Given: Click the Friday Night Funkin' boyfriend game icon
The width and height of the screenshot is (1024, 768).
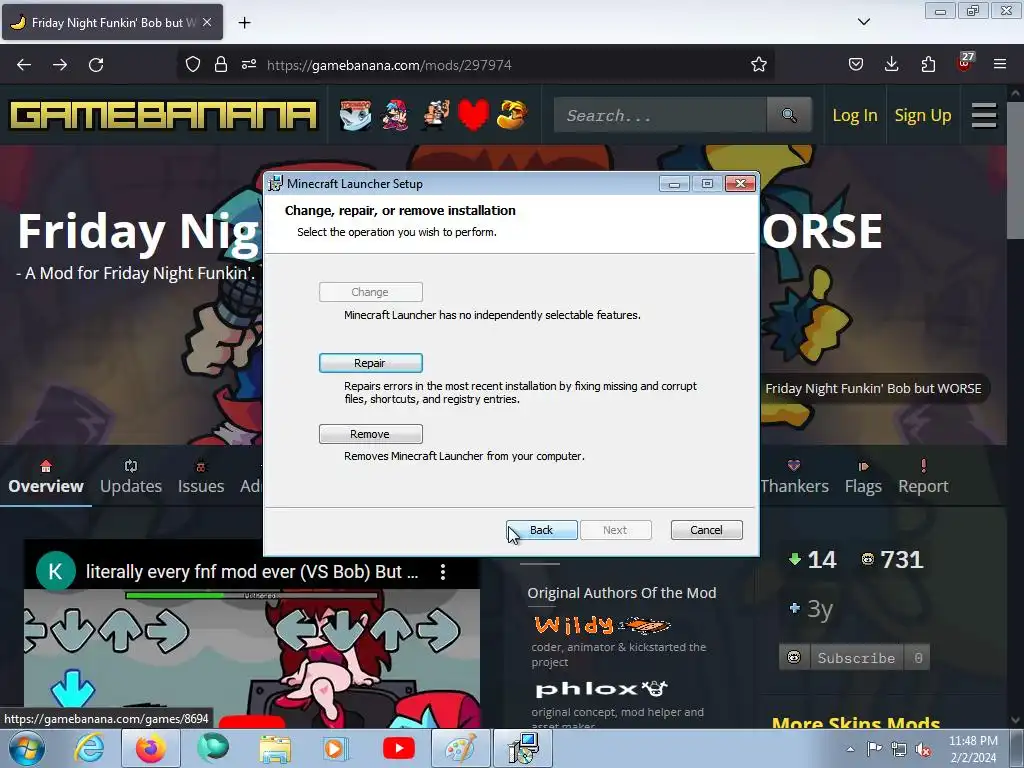Looking at the screenshot, I should 395,115.
